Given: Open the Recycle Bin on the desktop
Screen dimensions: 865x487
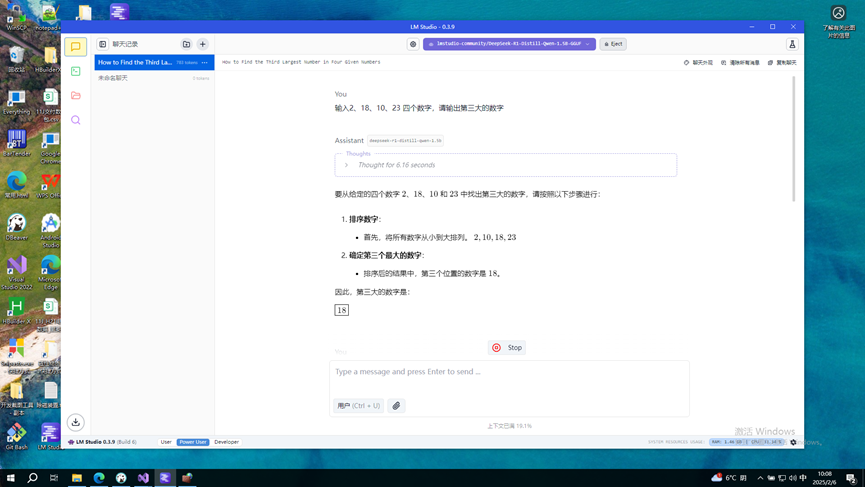Looking at the screenshot, I should click(x=17, y=60).
